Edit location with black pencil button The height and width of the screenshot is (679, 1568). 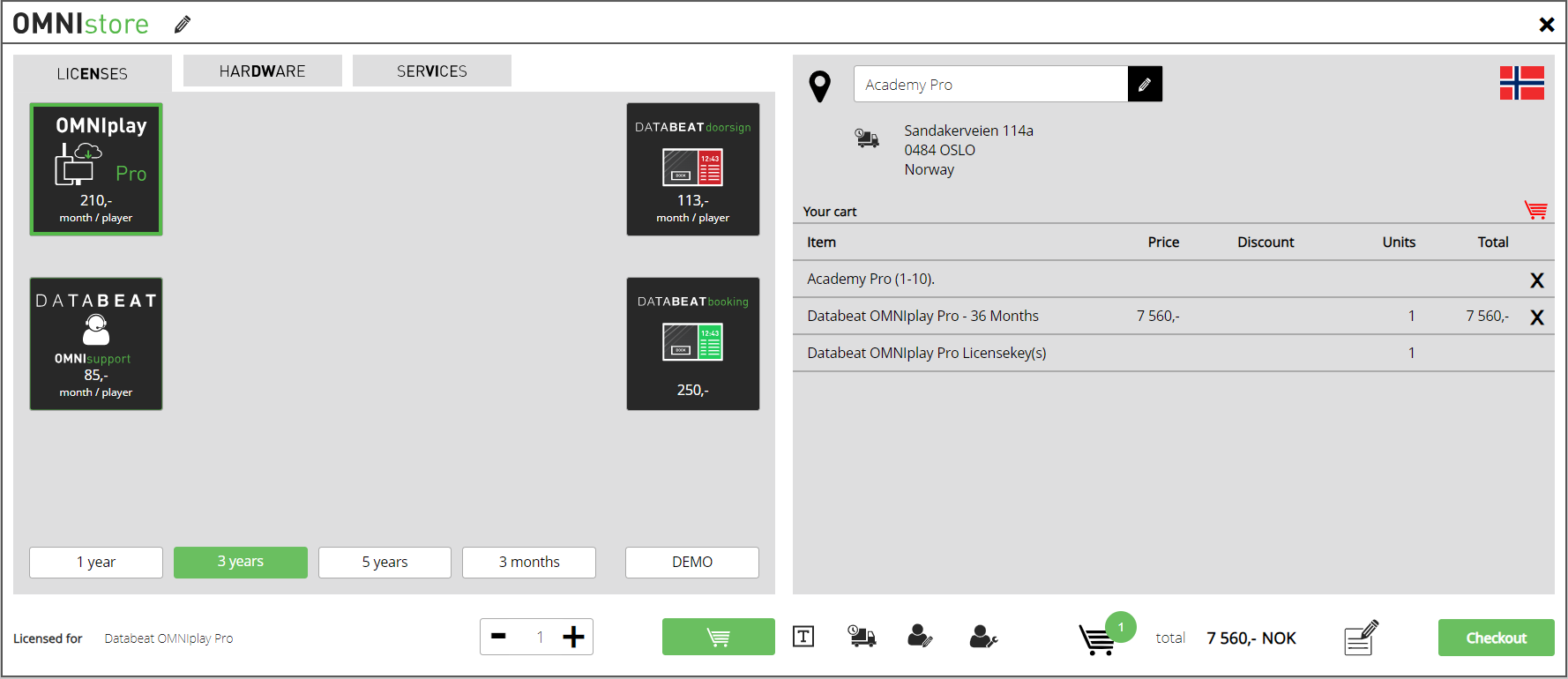[1145, 84]
